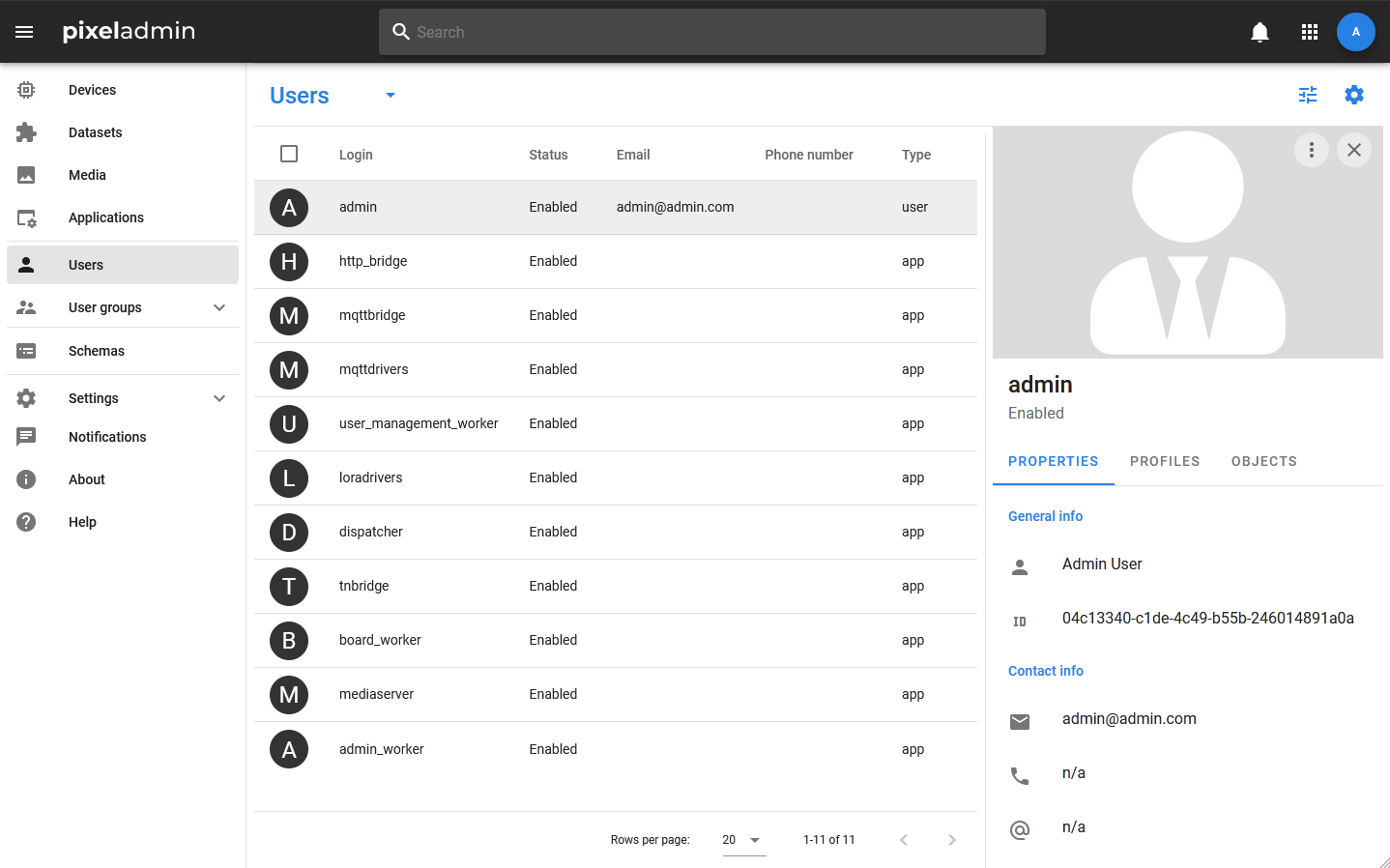Screen dimensions: 1390x868
Task: Close the admin details panel
Action: click(1354, 150)
